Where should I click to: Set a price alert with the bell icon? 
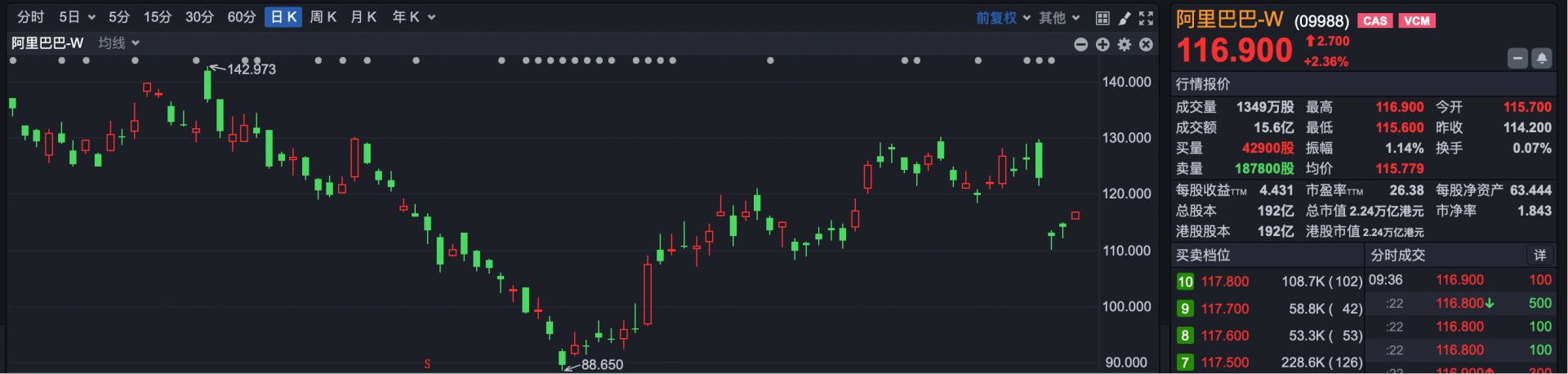[x=1542, y=59]
